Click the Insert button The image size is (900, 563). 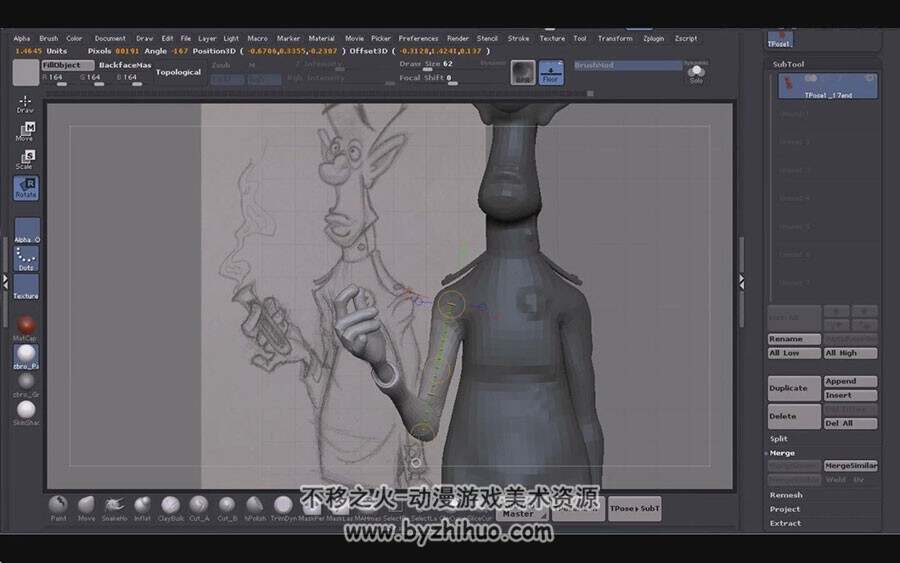pyautogui.click(x=851, y=395)
